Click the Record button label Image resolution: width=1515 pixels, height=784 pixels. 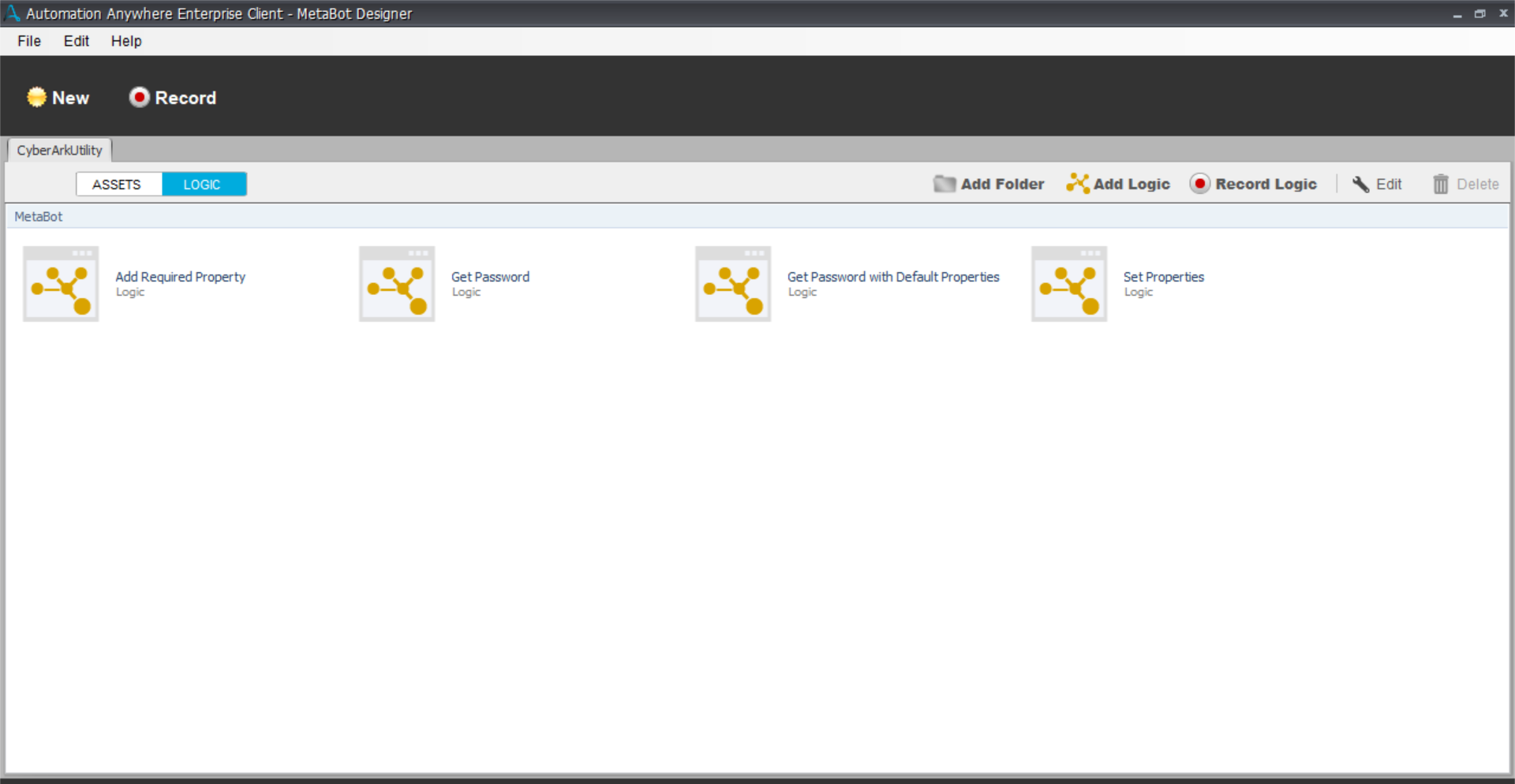click(x=185, y=98)
